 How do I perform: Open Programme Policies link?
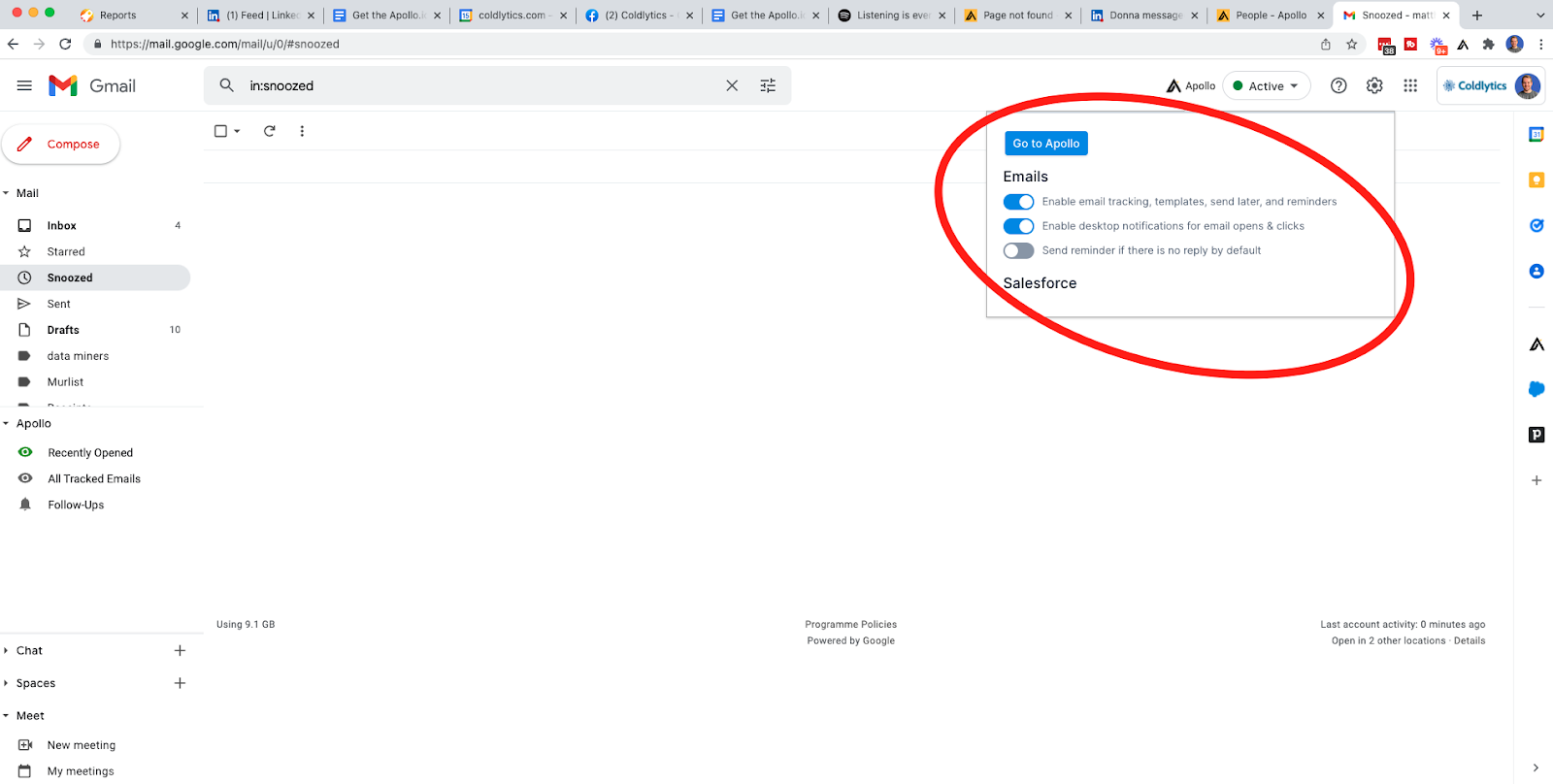(851, 625)
